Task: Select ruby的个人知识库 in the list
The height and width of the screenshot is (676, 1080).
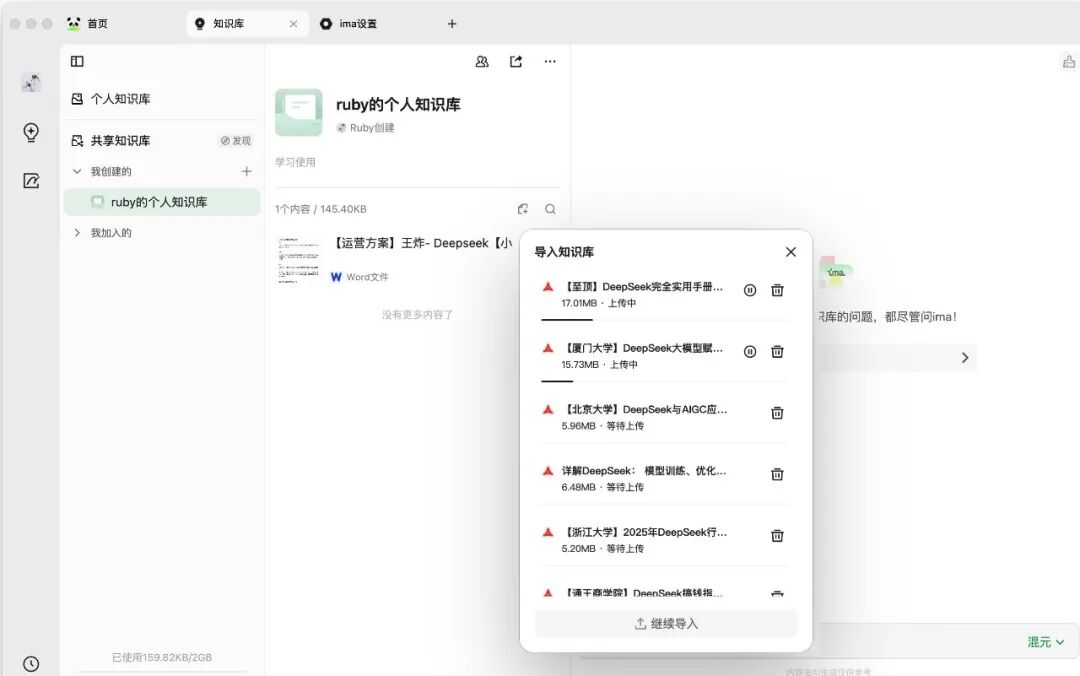Action: point(162,202)
